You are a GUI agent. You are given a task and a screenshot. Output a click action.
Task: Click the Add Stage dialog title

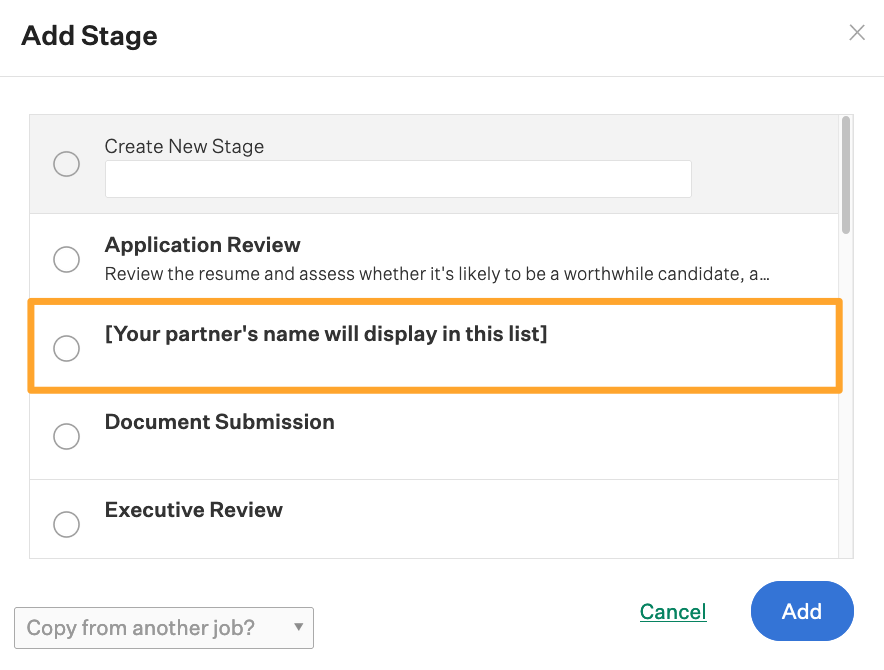[88, 35]
